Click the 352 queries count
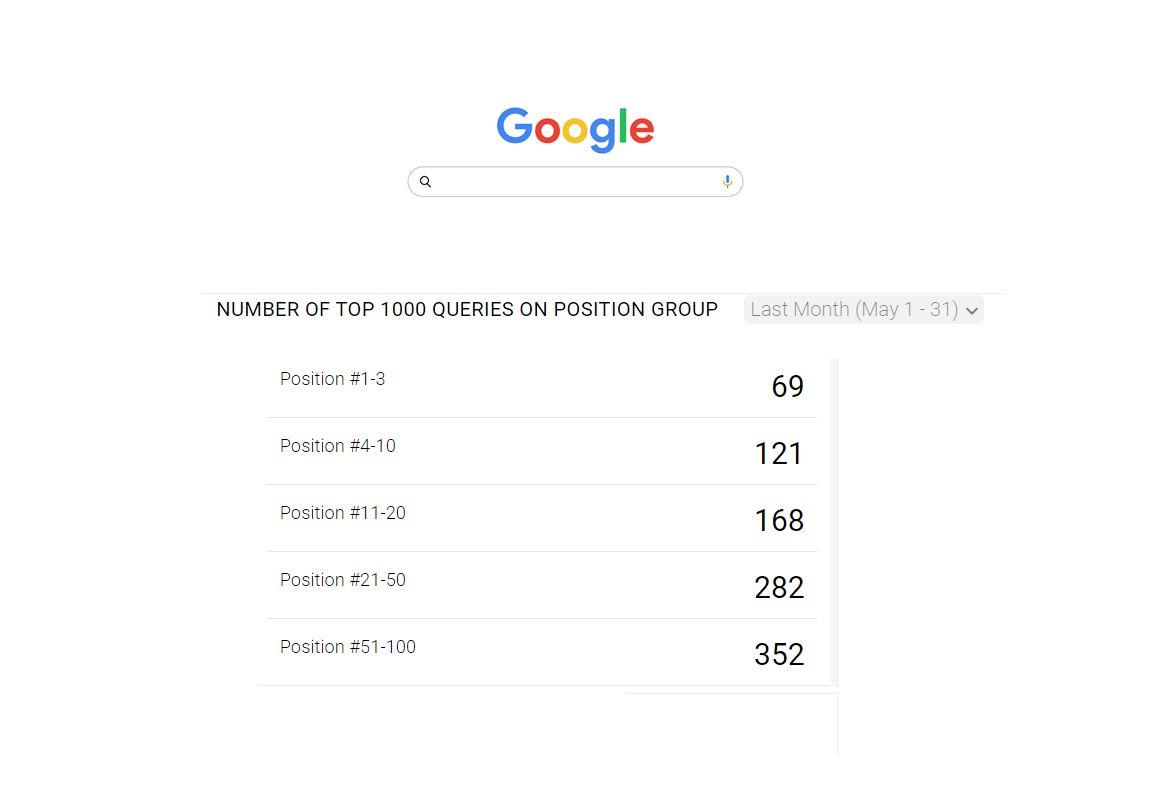The height and width of the screenshot is (796, 1156). pos(779,655)
